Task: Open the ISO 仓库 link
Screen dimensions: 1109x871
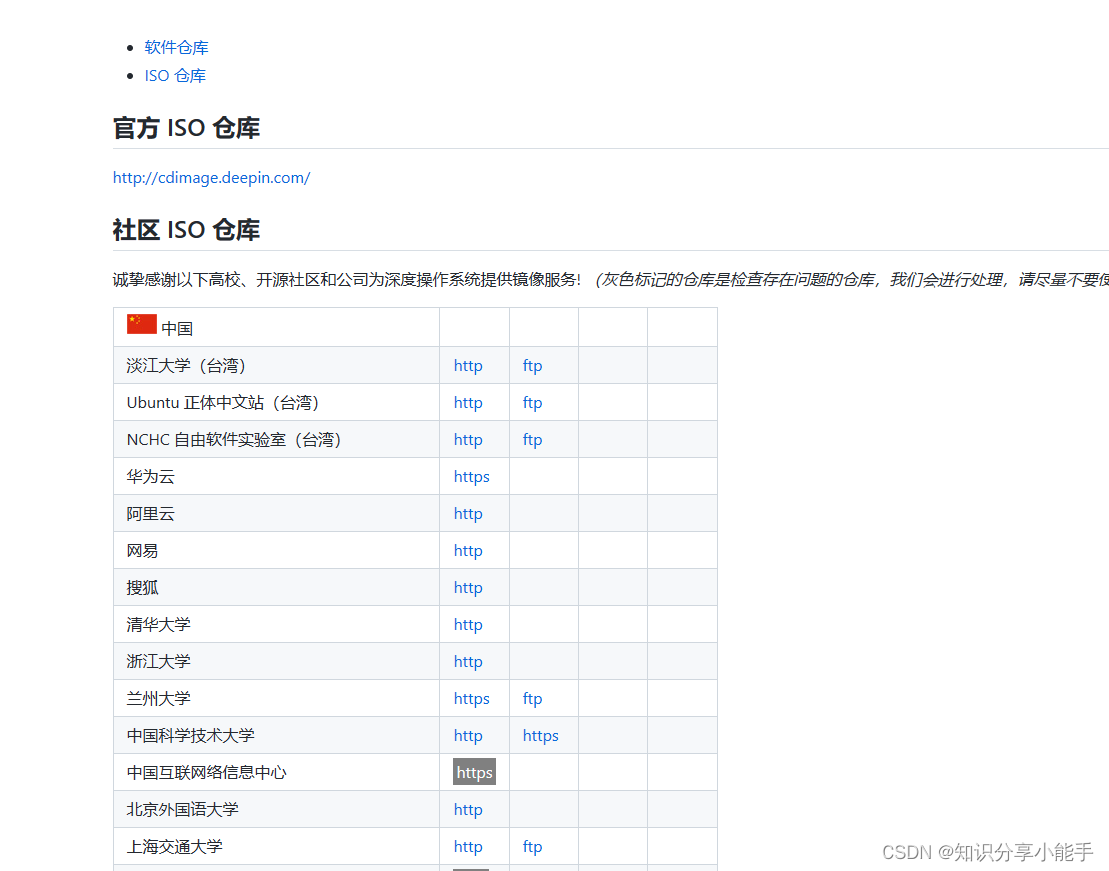Action: (175, 76)
